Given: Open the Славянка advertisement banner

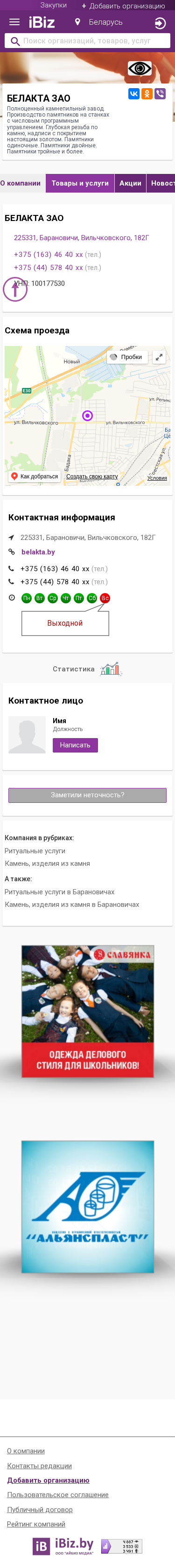Looking at the screenshot, I should pyautogui.click(x=88, y=1011).
